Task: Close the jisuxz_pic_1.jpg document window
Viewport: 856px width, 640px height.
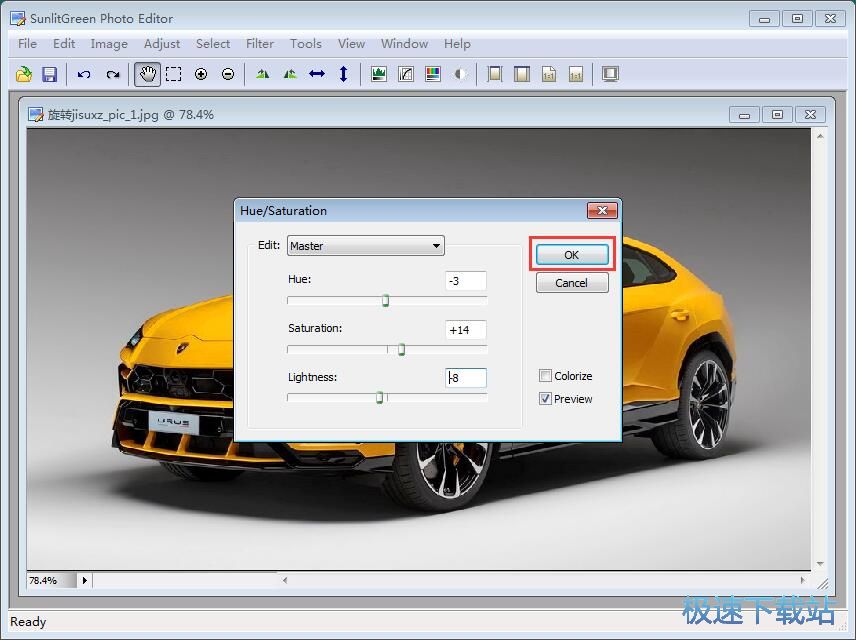Action: click(811, 115)
